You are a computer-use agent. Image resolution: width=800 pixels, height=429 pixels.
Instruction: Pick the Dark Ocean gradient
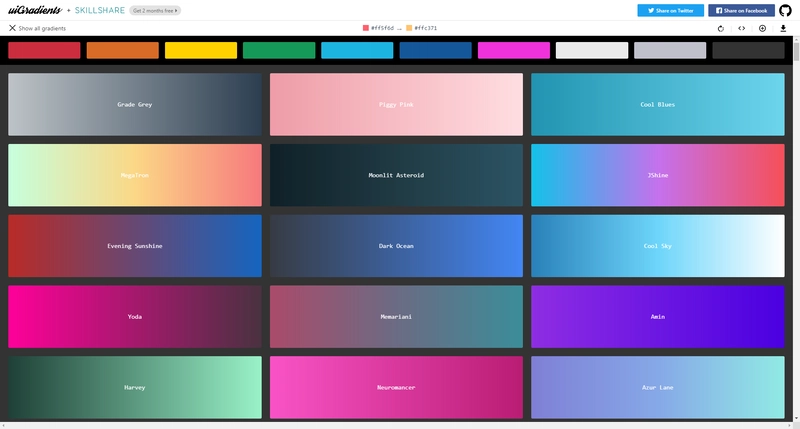click(x=396, y=246)
